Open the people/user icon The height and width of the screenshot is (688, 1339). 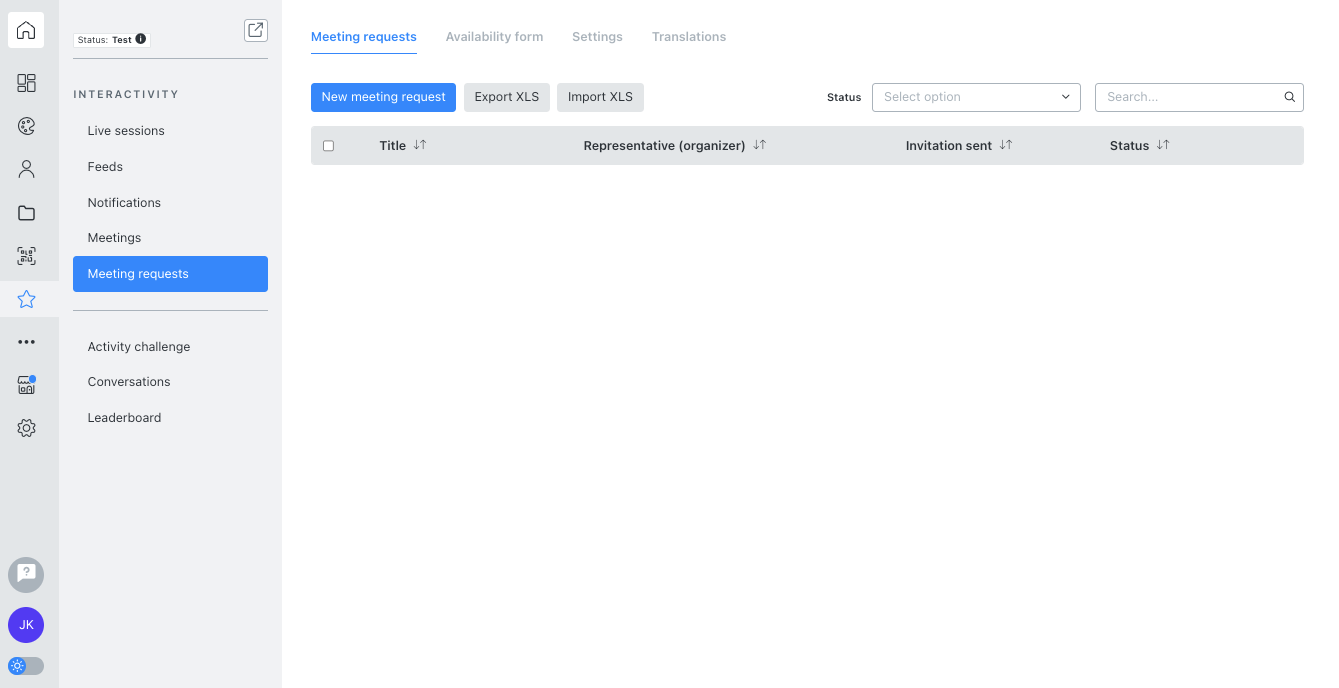pyautogui.click(x=26, y=169)
